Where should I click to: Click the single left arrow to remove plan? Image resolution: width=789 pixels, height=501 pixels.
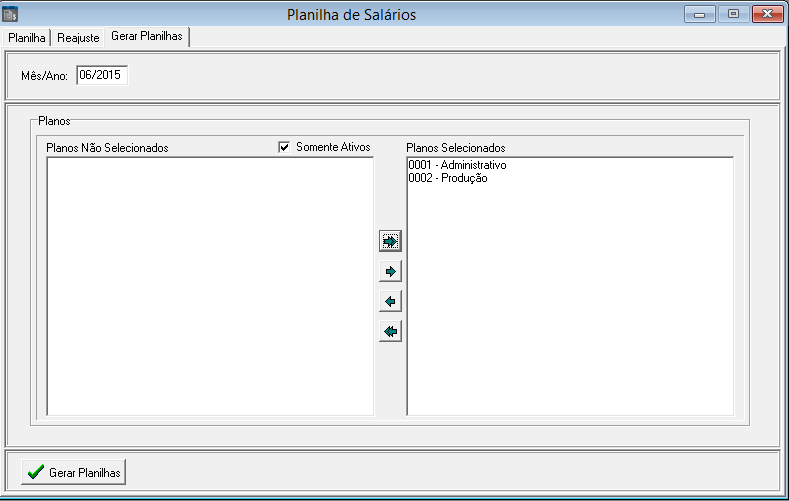(x=390, y=301)
